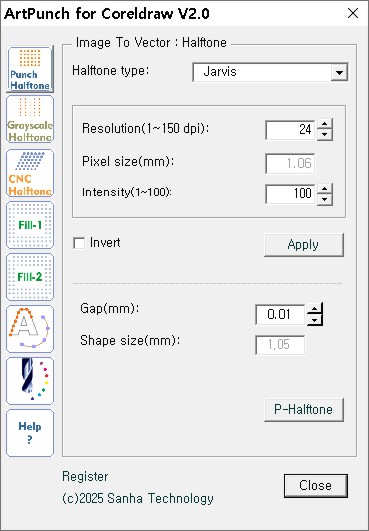Decrease Intensity with the down spinner arrow

pyautogui.click(x=325, y=199)
